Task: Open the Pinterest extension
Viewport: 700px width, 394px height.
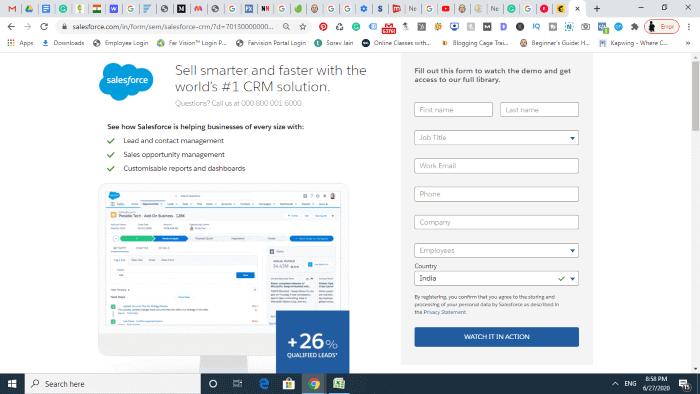Action: (323, 27)
